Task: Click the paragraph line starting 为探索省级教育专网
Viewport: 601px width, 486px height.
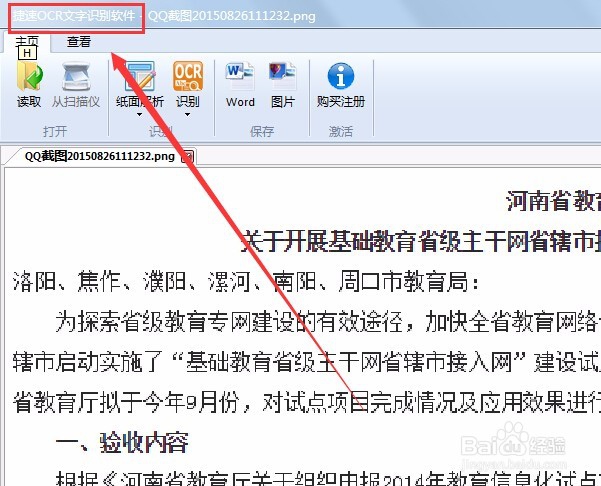Action: click(x=328, y=322)
